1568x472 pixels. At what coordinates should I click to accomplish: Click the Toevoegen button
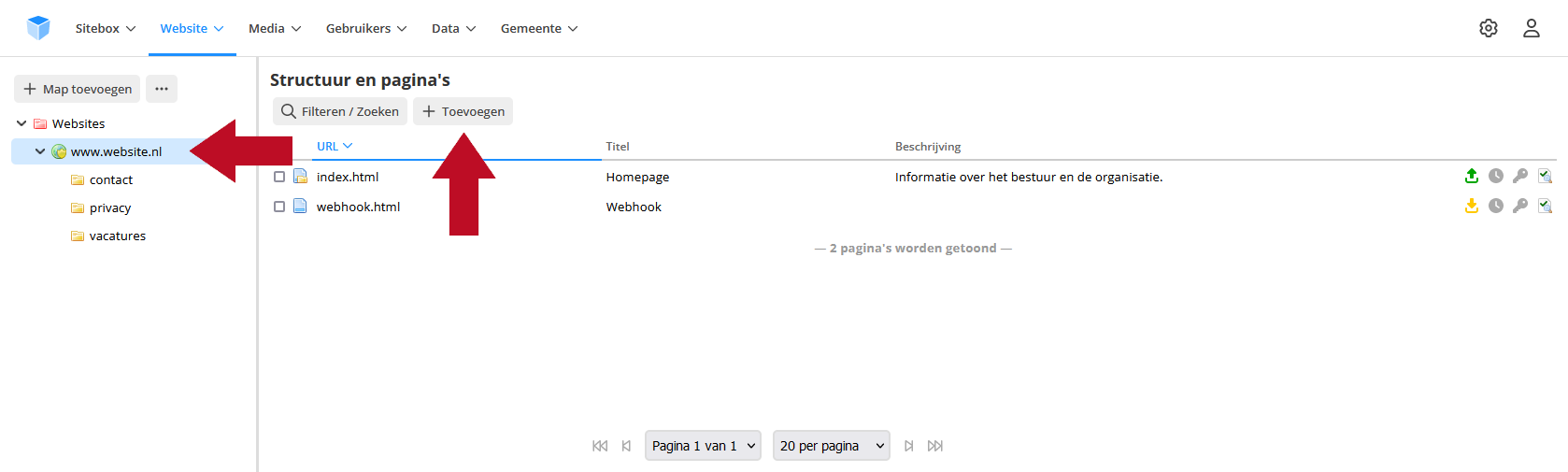(x=463, y=111)
